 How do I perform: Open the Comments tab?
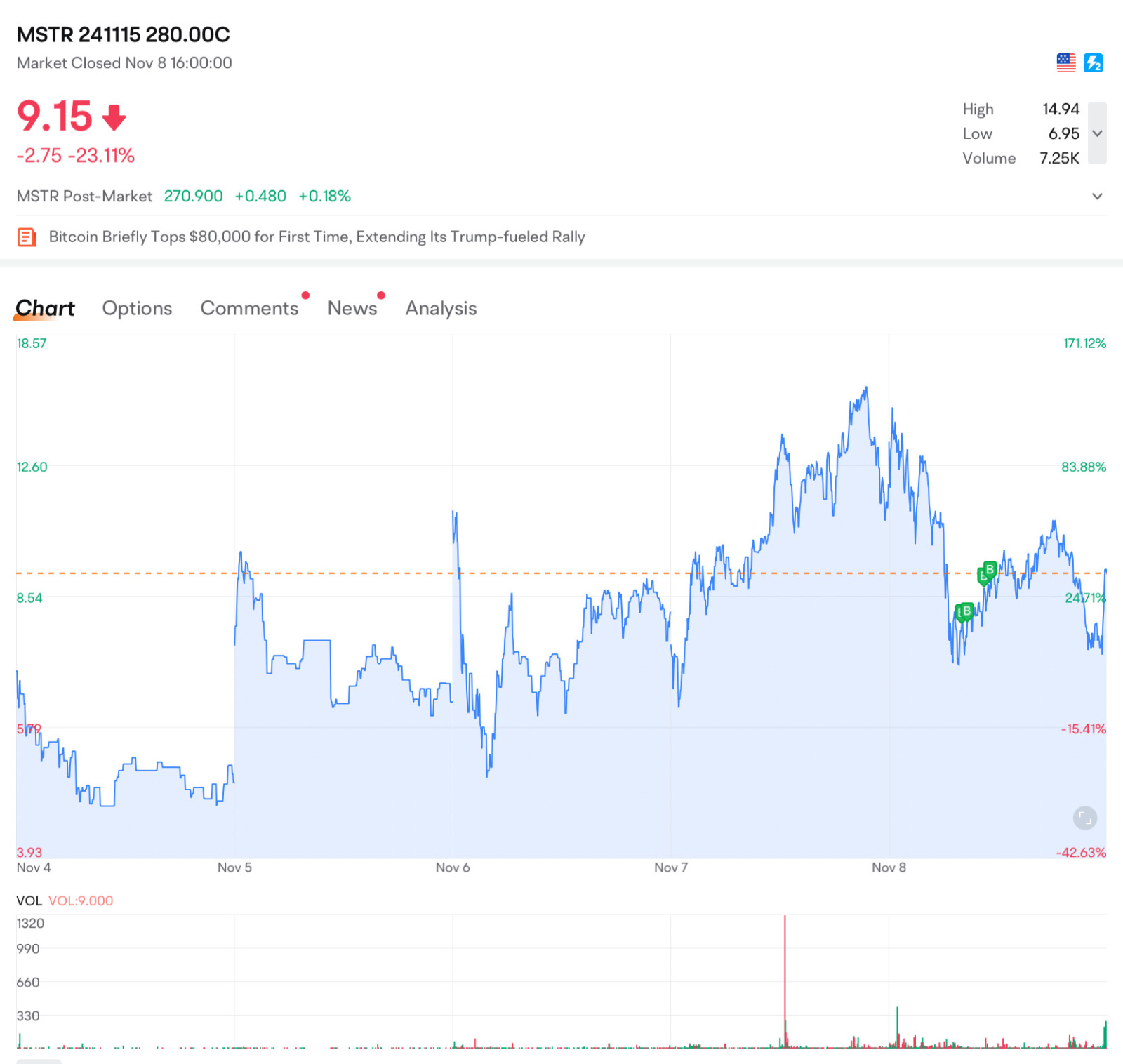click(x=249, y=308)
